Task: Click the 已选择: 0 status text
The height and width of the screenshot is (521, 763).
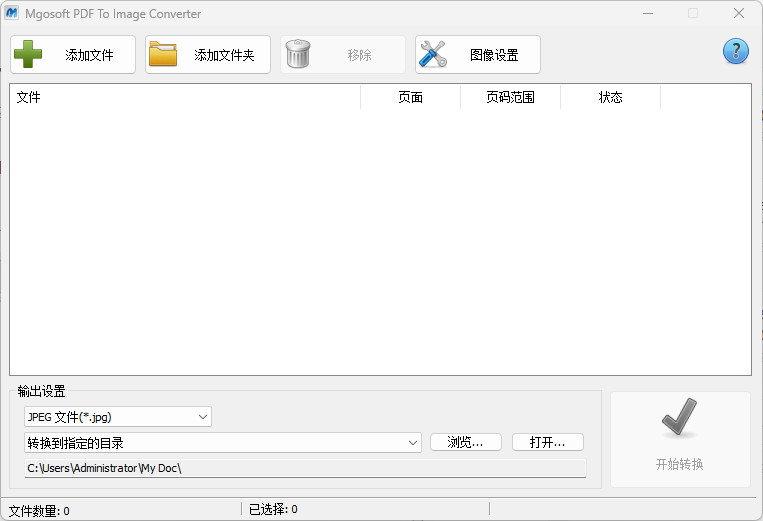Action: point(273,509)
